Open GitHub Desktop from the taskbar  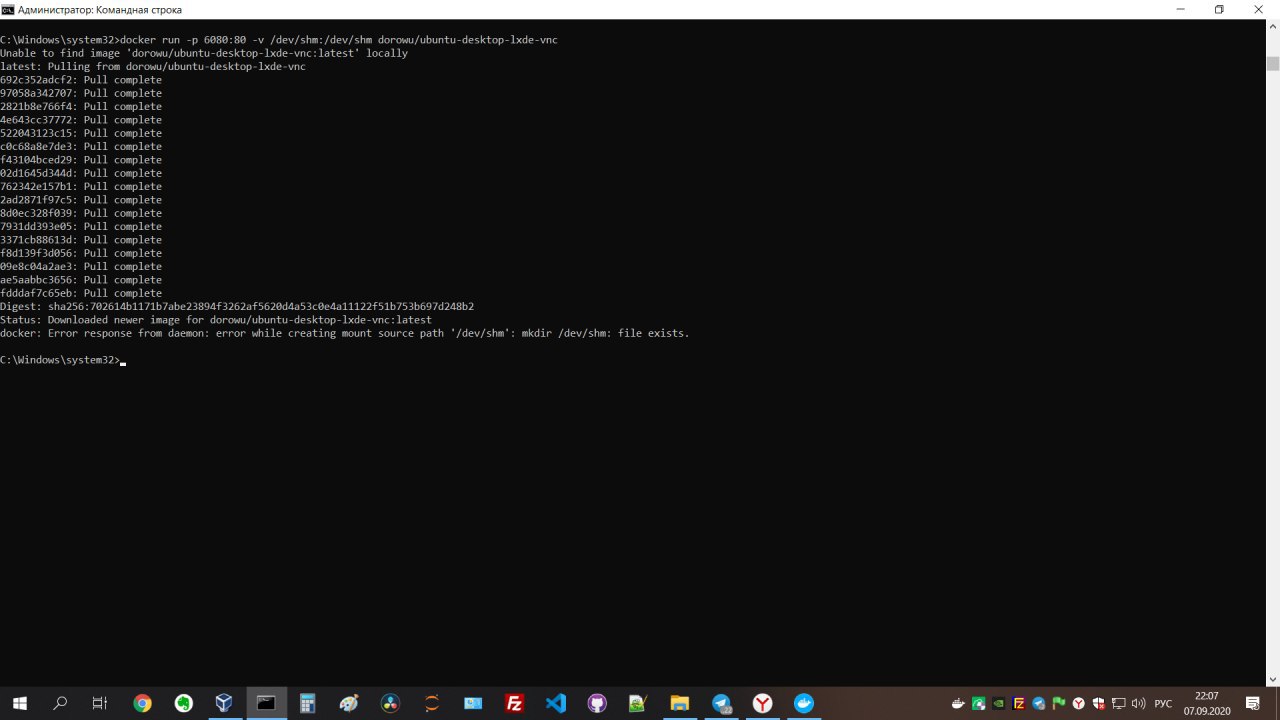(x=597, y=703)
